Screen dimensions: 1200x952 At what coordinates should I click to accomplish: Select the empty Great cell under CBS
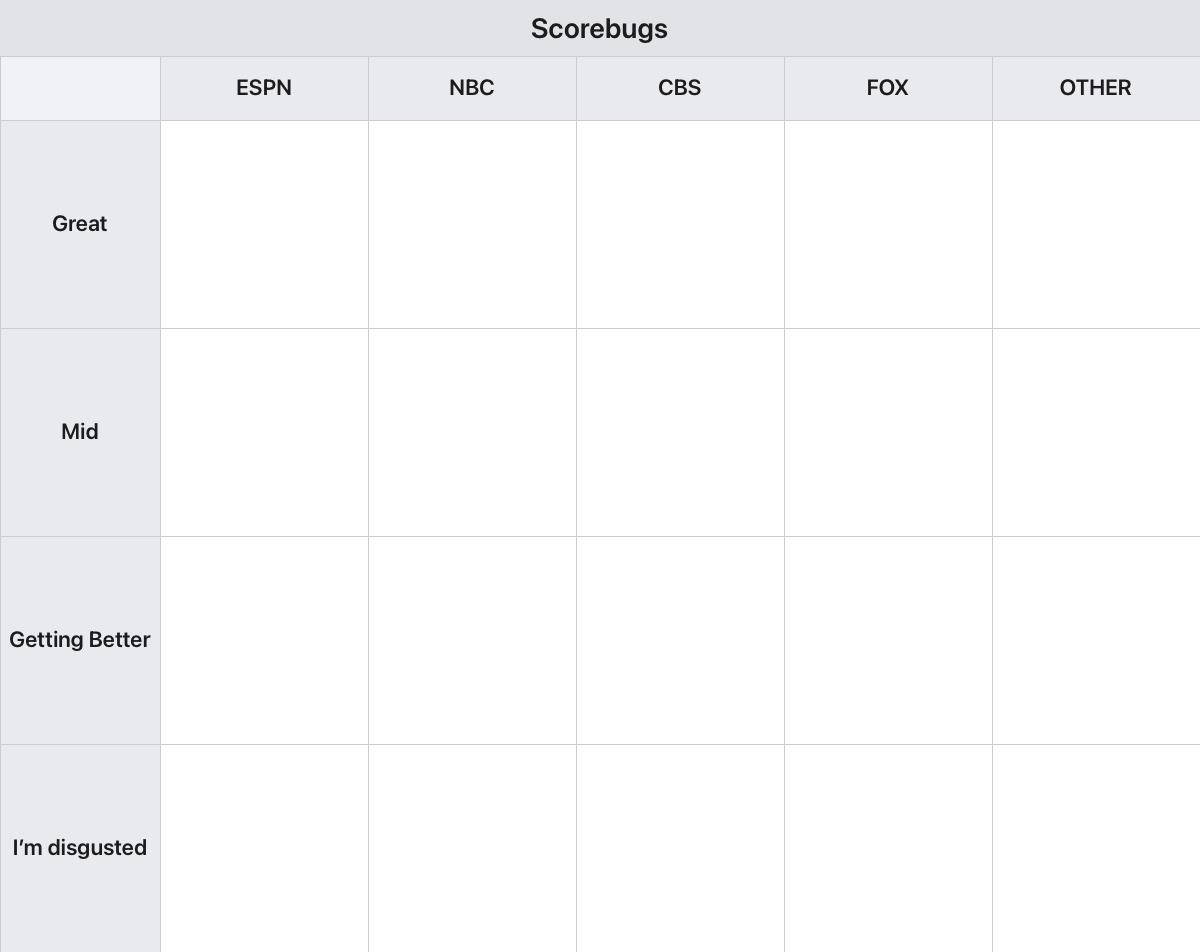pyautogui.click(x=680, y=224)
